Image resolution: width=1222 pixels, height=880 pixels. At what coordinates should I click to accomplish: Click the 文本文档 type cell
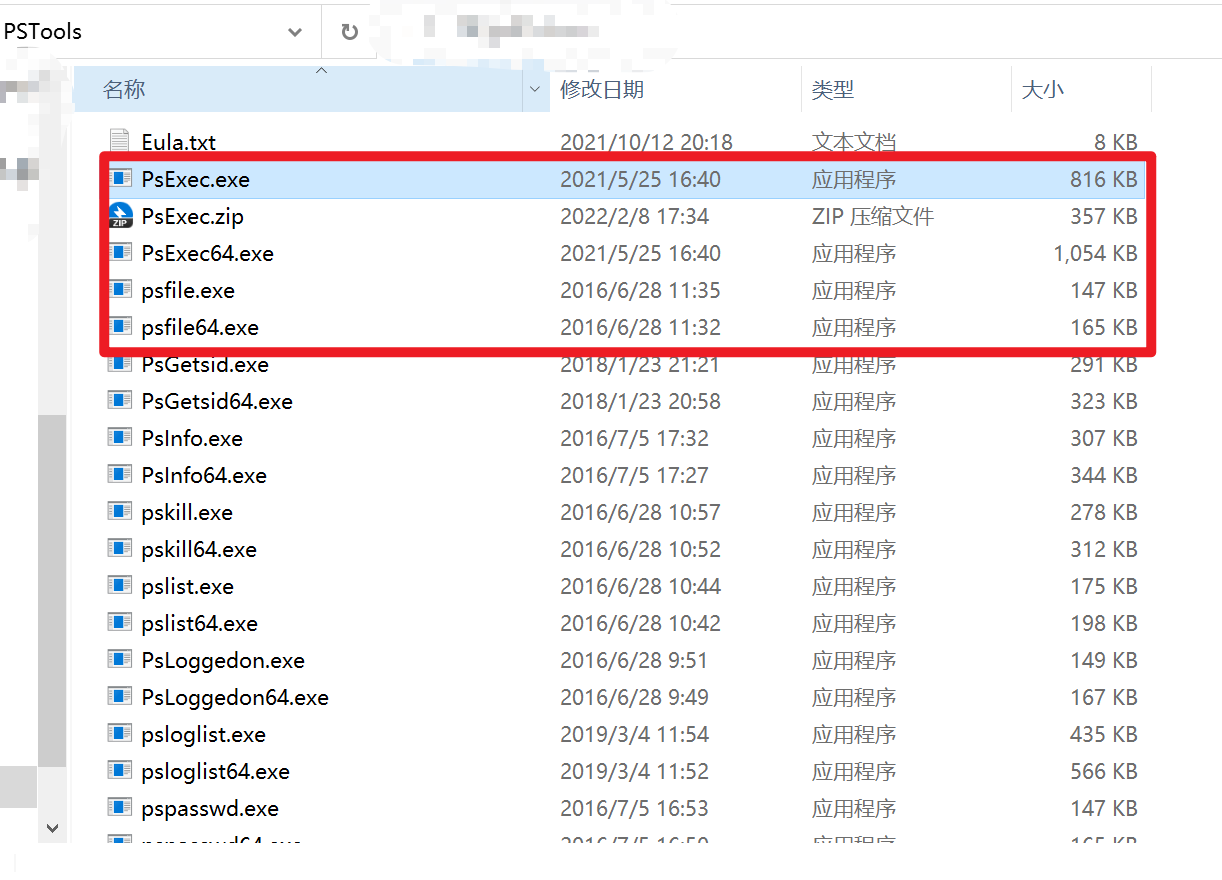click(854, 142)
